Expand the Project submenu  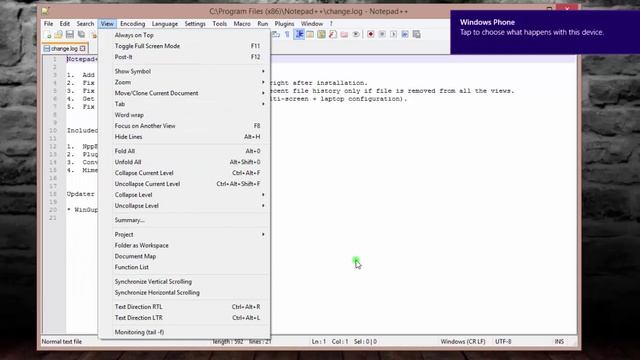[184, 235]
